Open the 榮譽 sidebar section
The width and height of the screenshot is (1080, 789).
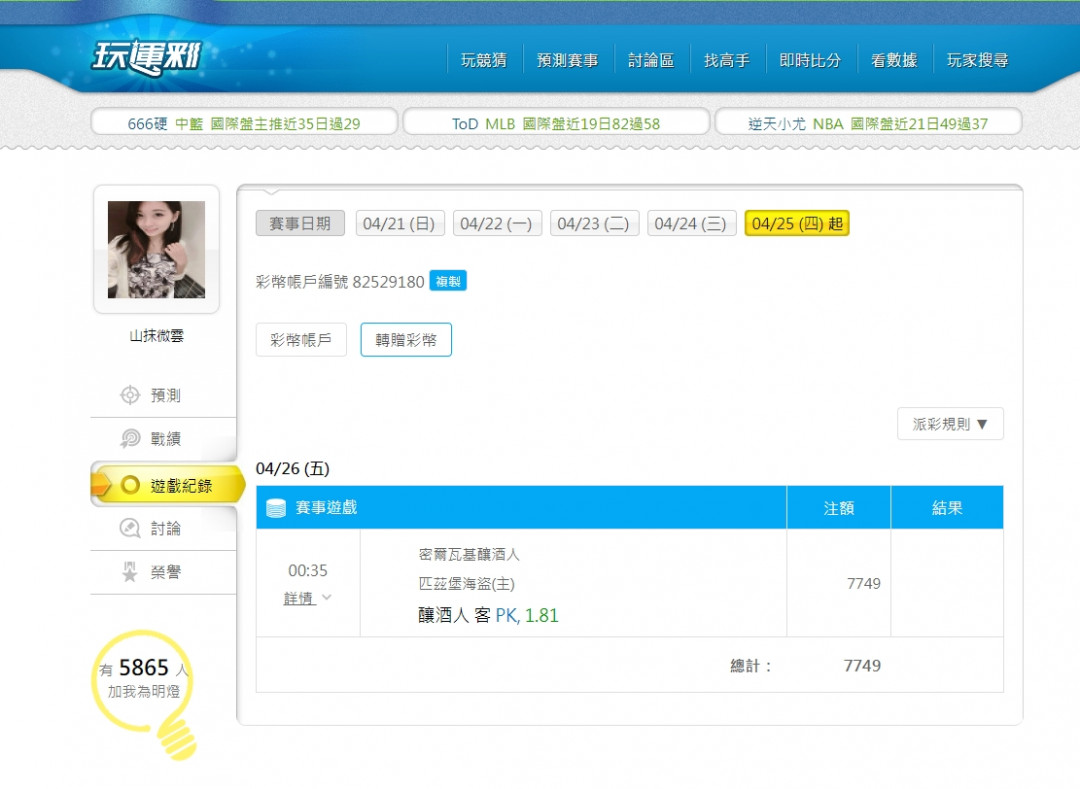pos(163,572)
